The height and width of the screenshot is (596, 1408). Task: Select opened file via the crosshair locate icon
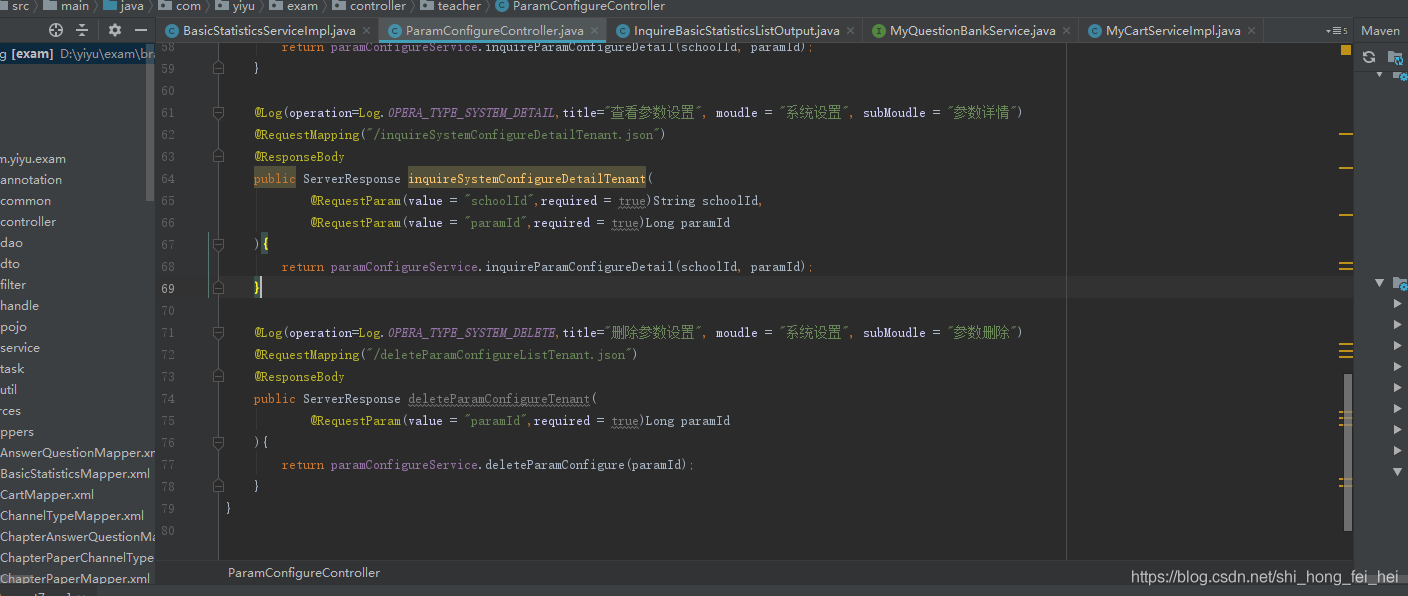[56, 30]
